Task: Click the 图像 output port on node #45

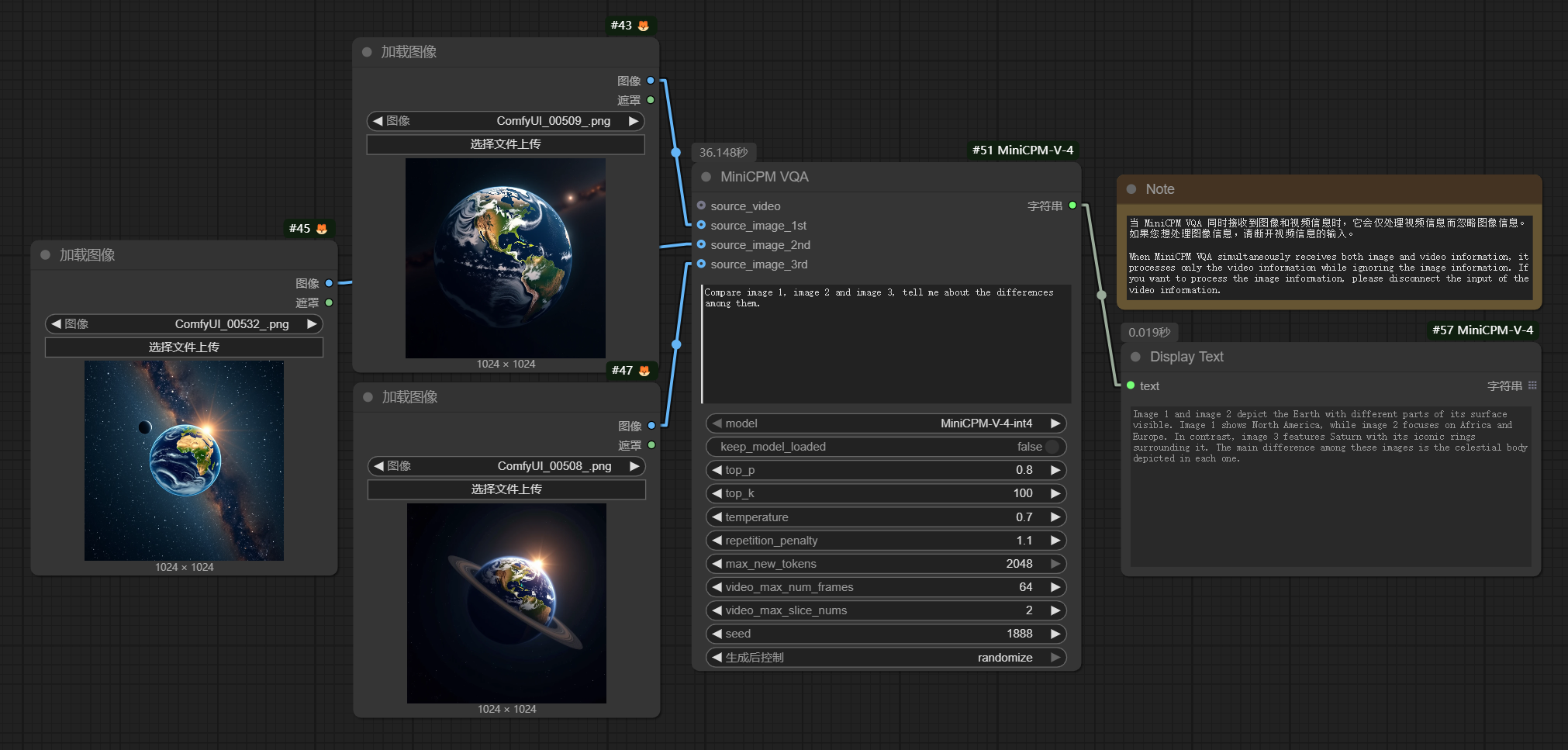Action: (x=329, y=283)
